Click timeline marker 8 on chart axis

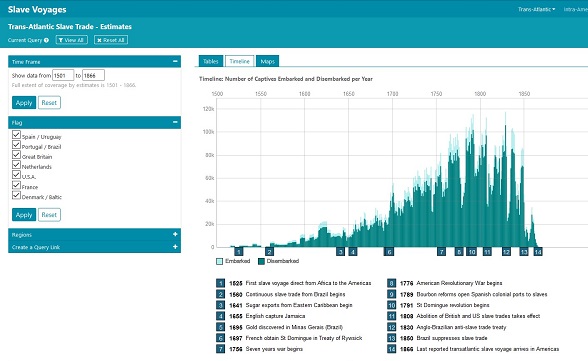459,252
